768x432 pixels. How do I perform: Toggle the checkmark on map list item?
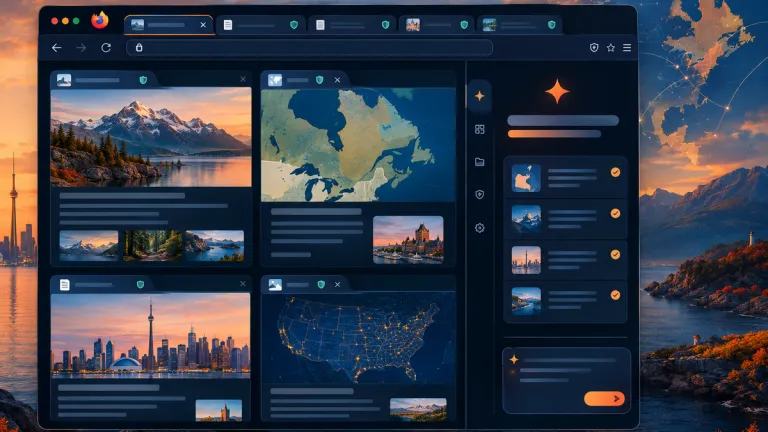[x=615, y=172]
